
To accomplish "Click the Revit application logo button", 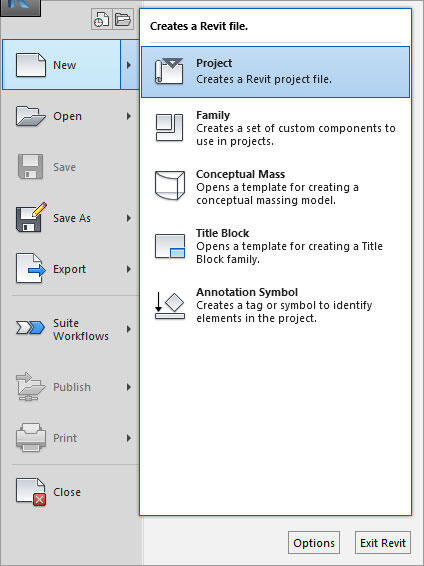I will click(x=20, y=7).
